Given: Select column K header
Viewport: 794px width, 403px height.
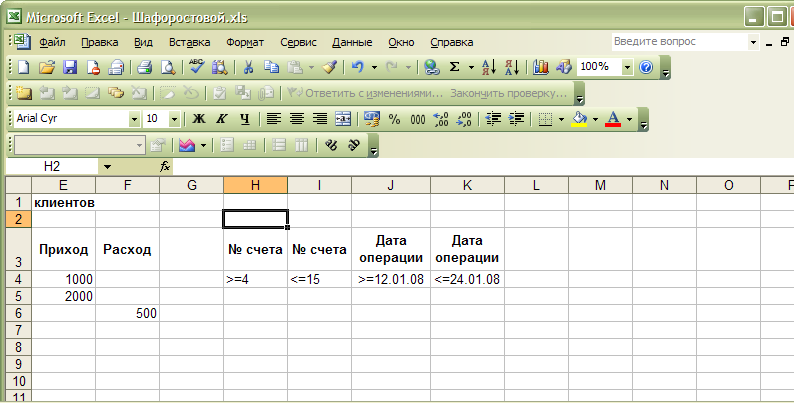Looking at the screenshot, I should [x=467, y=185].
